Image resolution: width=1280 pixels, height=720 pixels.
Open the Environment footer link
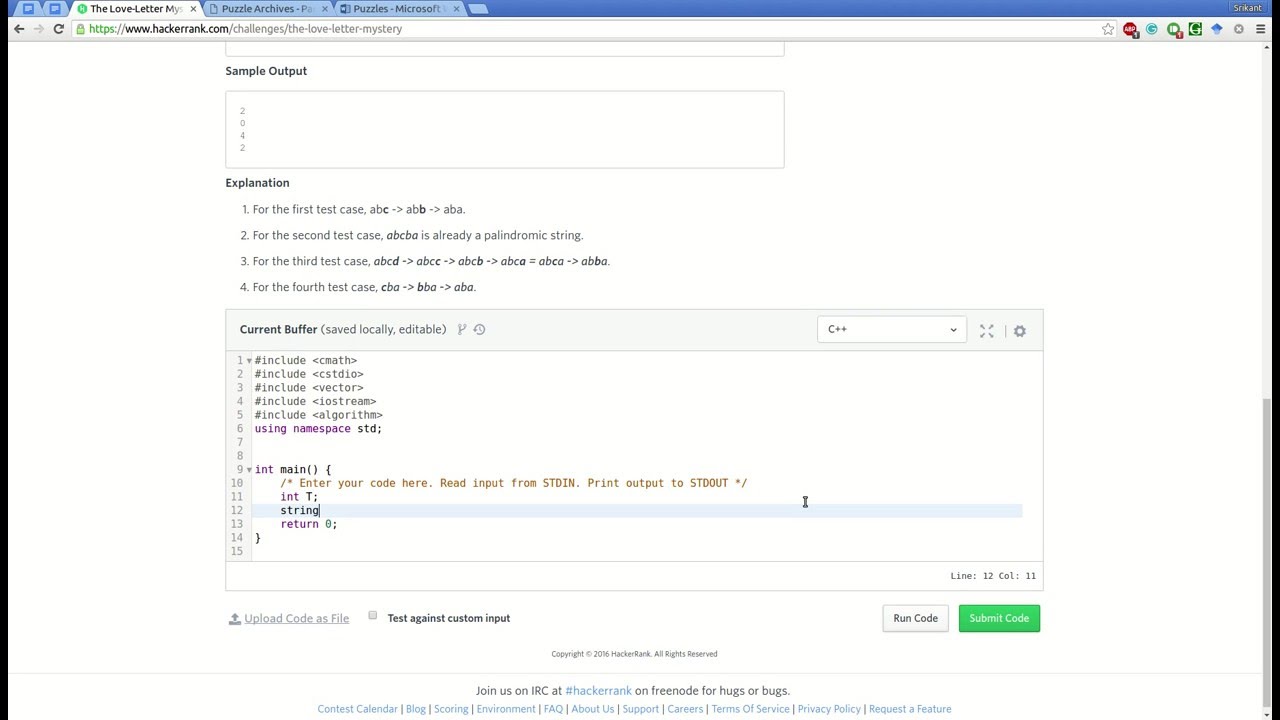pos(506,709)
